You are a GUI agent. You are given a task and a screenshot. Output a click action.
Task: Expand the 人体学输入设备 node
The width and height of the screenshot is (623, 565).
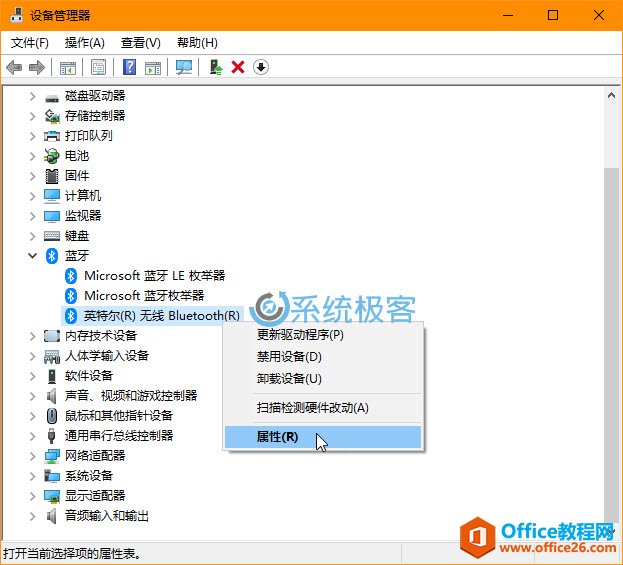pyautogui.click(x=33, y=356)
